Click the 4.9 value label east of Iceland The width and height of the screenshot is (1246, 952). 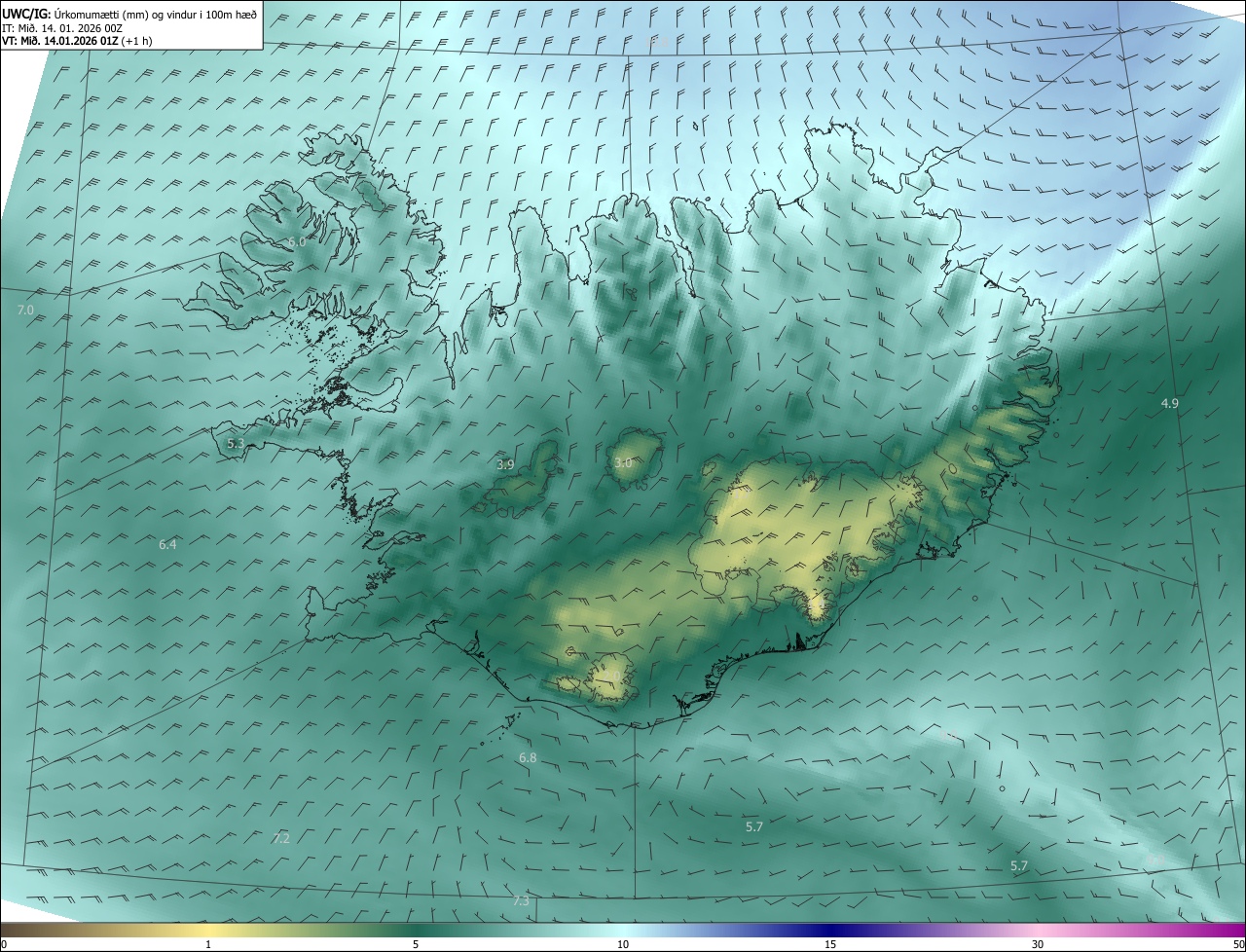tap(1170, 403)
